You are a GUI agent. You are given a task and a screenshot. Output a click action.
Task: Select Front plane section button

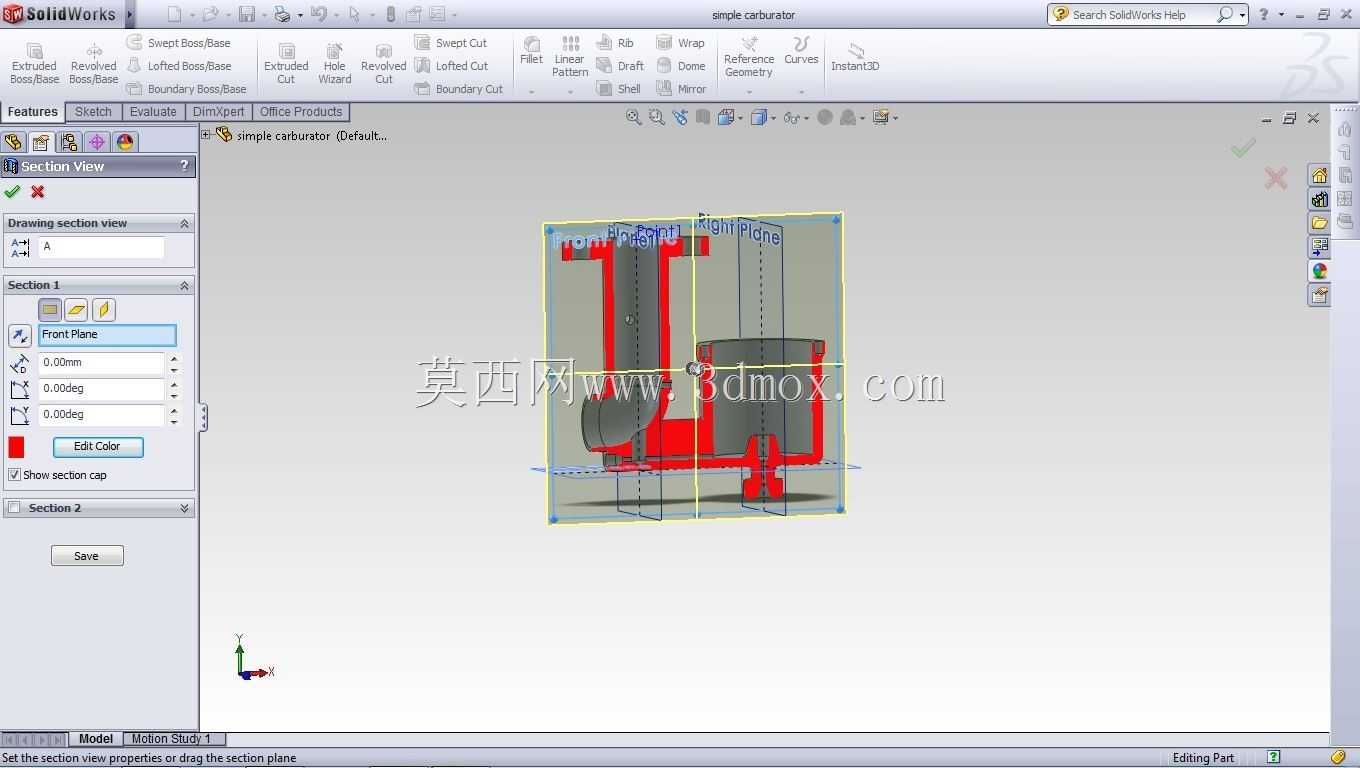click(50, 310)
